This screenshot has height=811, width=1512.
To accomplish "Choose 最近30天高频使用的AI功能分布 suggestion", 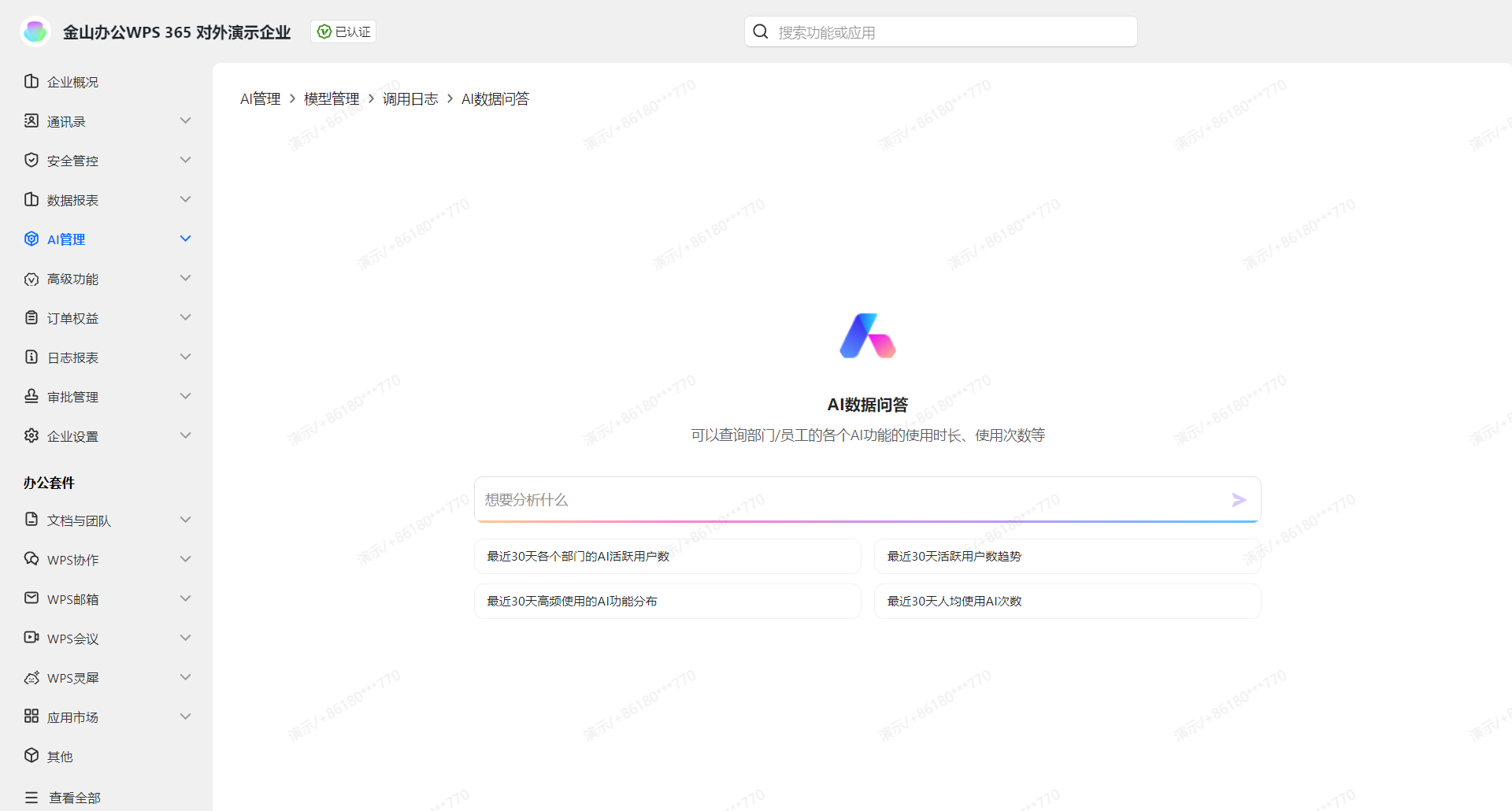I will (x=668, y=601).
